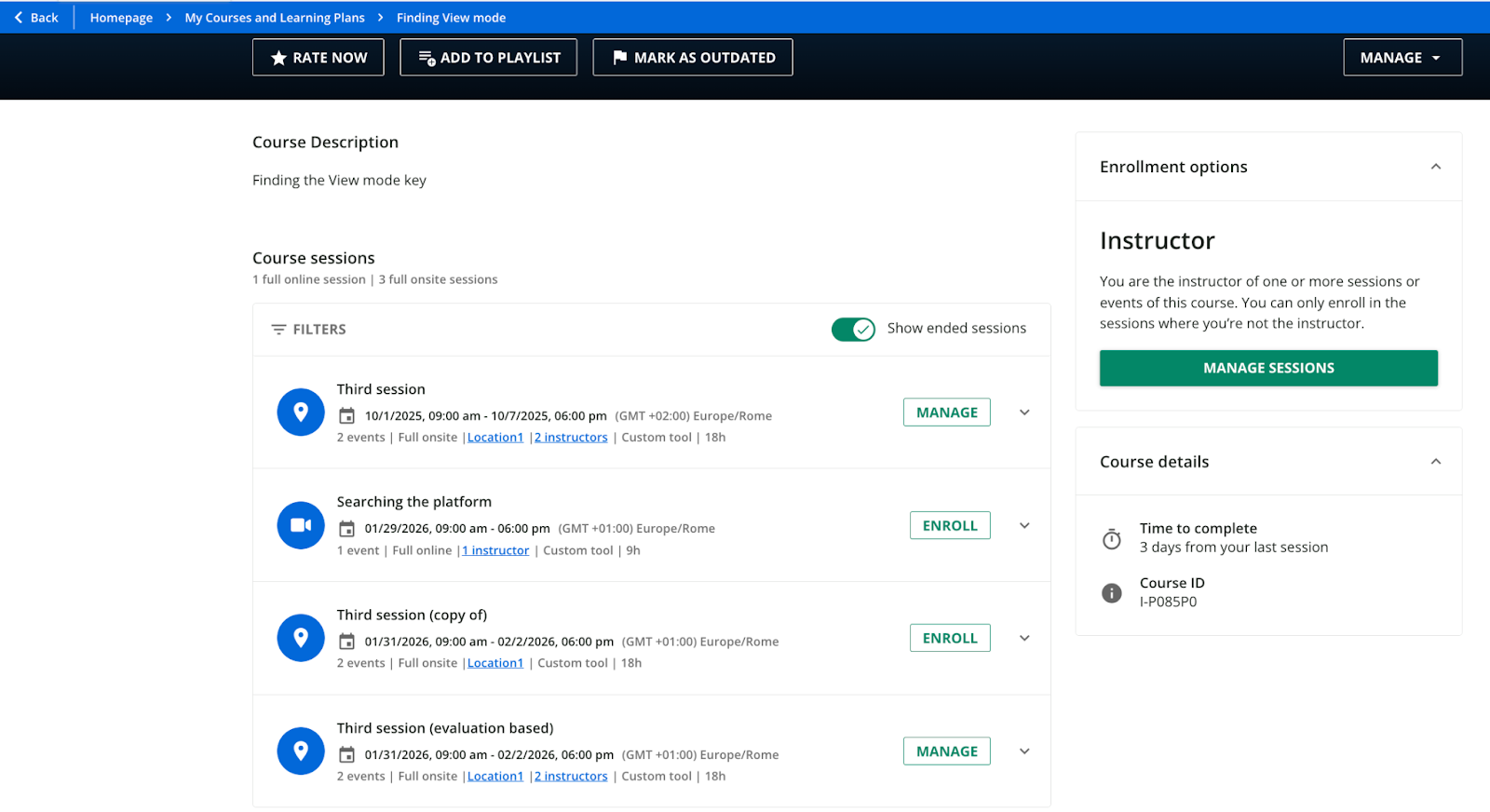Enroll in Searching the platform session
Viewport: 1490px width, 812px height.
point(950,526)
